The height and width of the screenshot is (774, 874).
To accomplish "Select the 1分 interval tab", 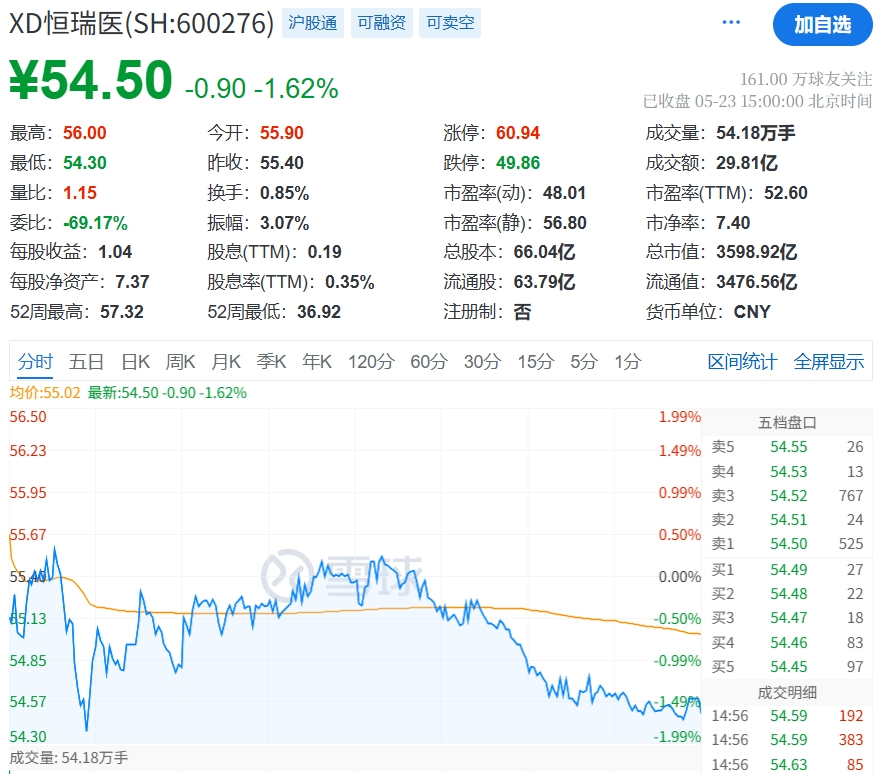I will [628, 362].
